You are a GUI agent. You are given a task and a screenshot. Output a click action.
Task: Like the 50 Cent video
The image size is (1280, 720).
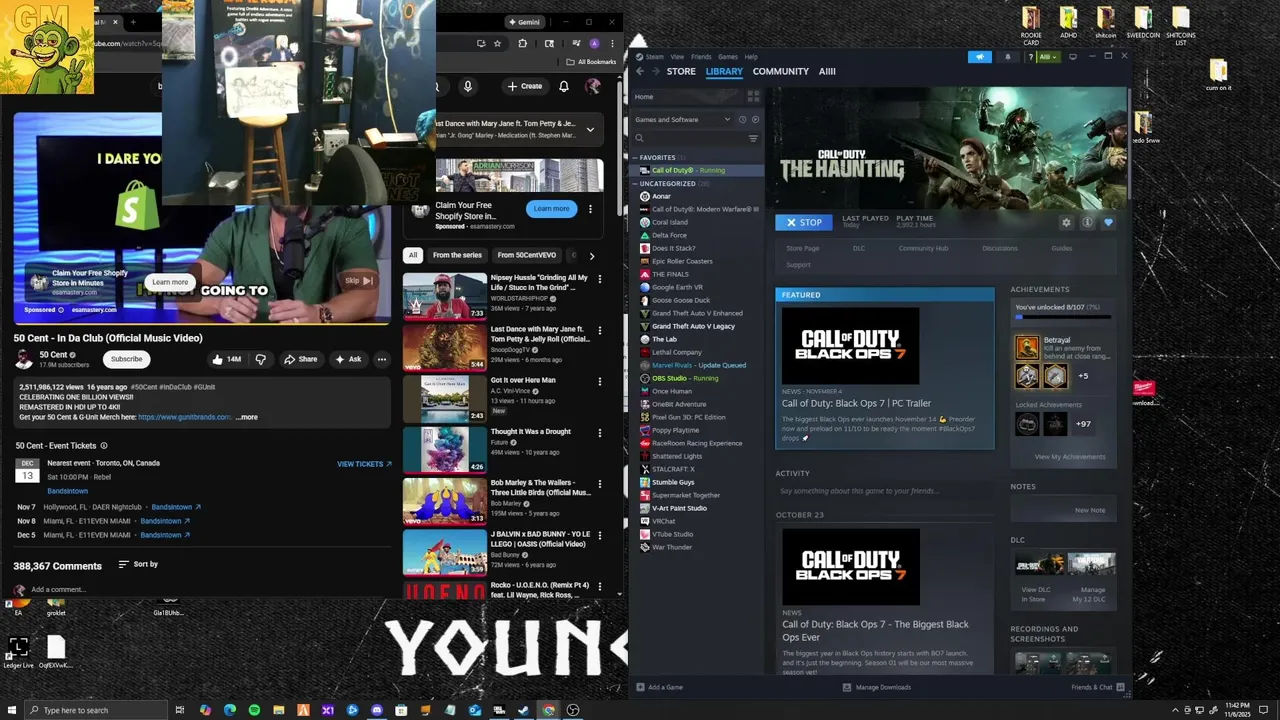226,359
